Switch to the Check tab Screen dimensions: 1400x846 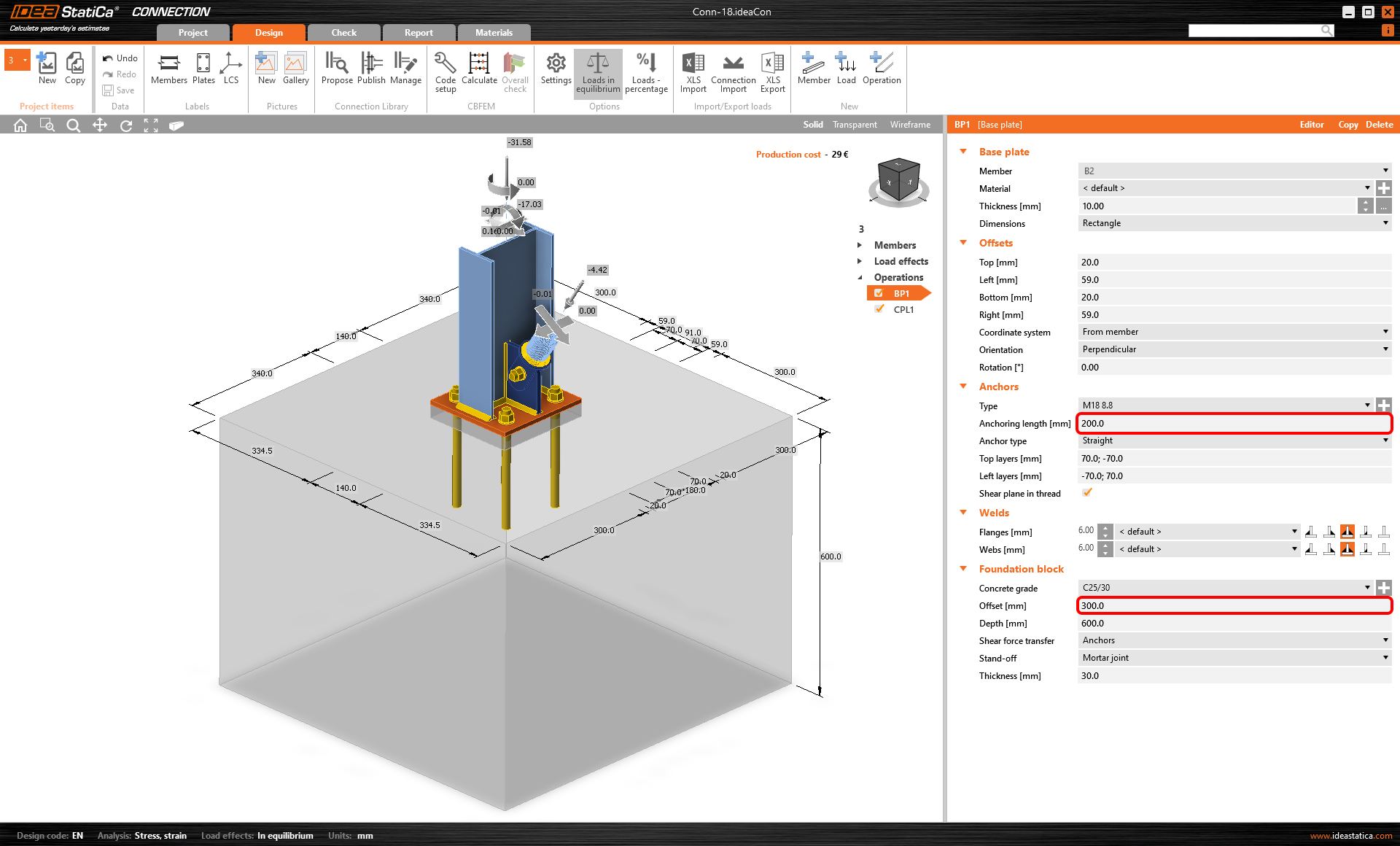343,32
